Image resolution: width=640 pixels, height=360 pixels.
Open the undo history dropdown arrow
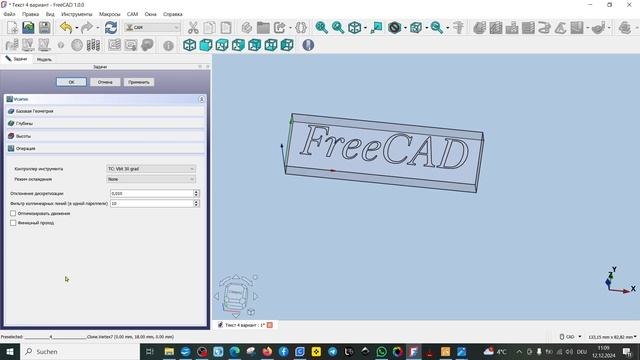click(x=76, y=28)
